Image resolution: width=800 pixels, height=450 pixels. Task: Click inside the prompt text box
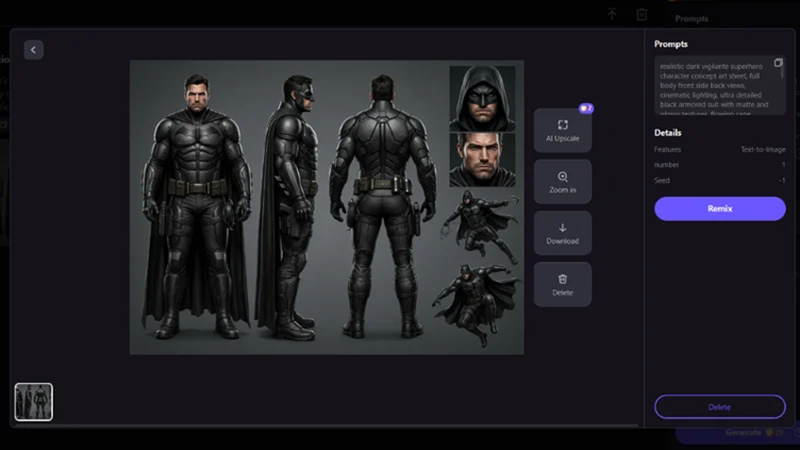719,85
